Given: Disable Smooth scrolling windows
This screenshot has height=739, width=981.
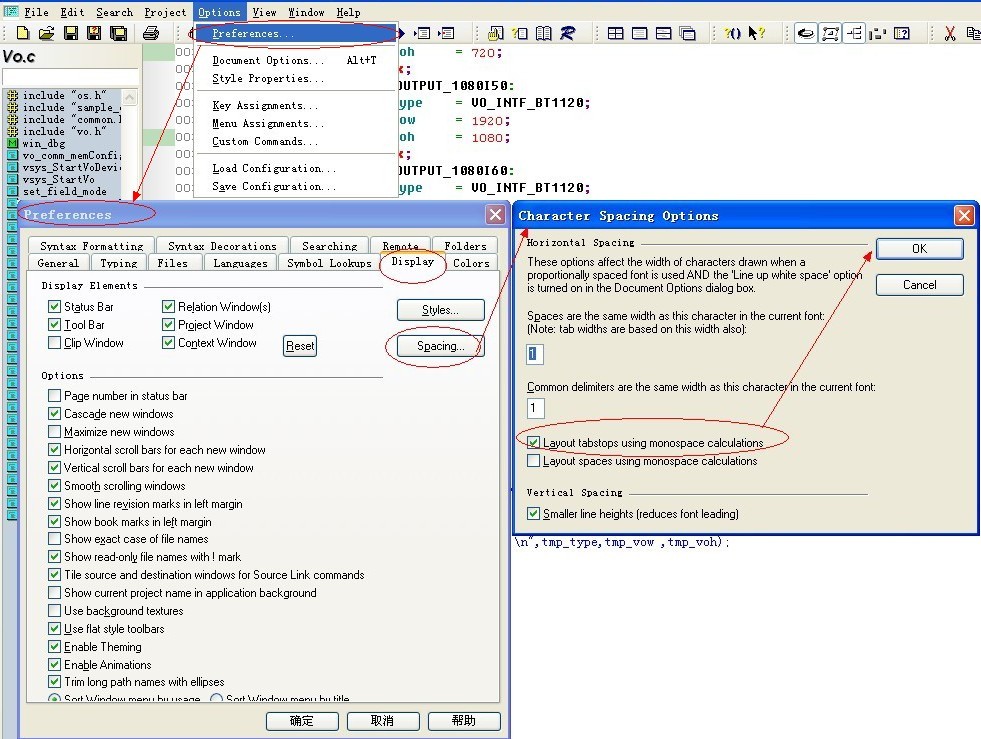Looking at the screenshot, I should [x=54, y=486].
